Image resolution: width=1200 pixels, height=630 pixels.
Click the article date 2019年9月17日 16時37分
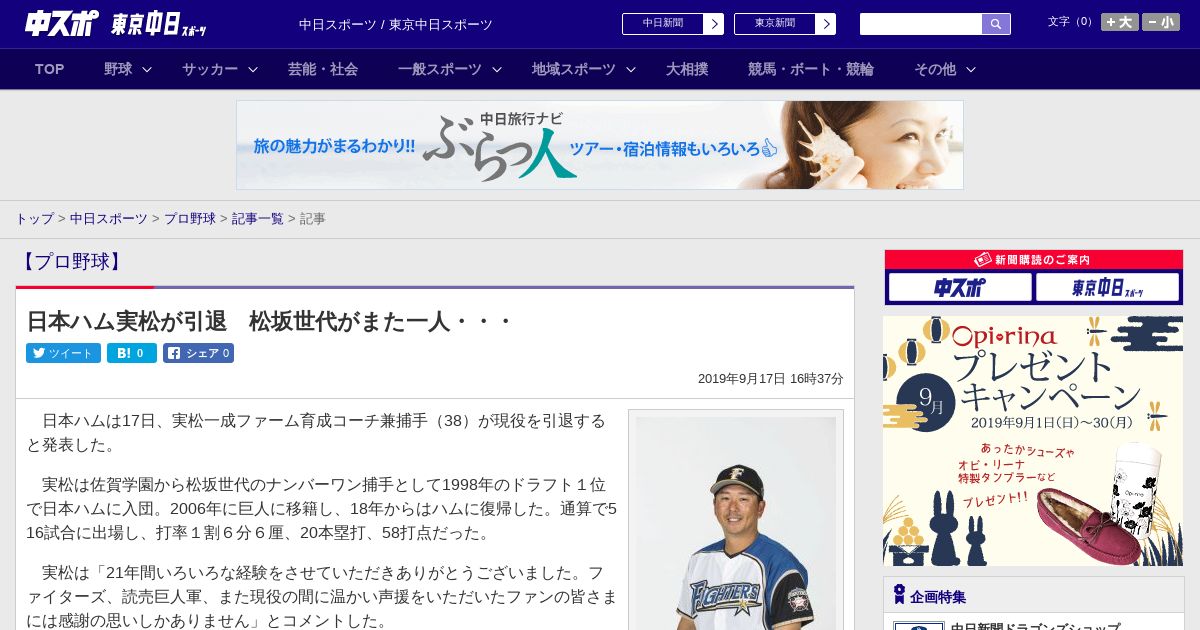(x=770, y=379)
